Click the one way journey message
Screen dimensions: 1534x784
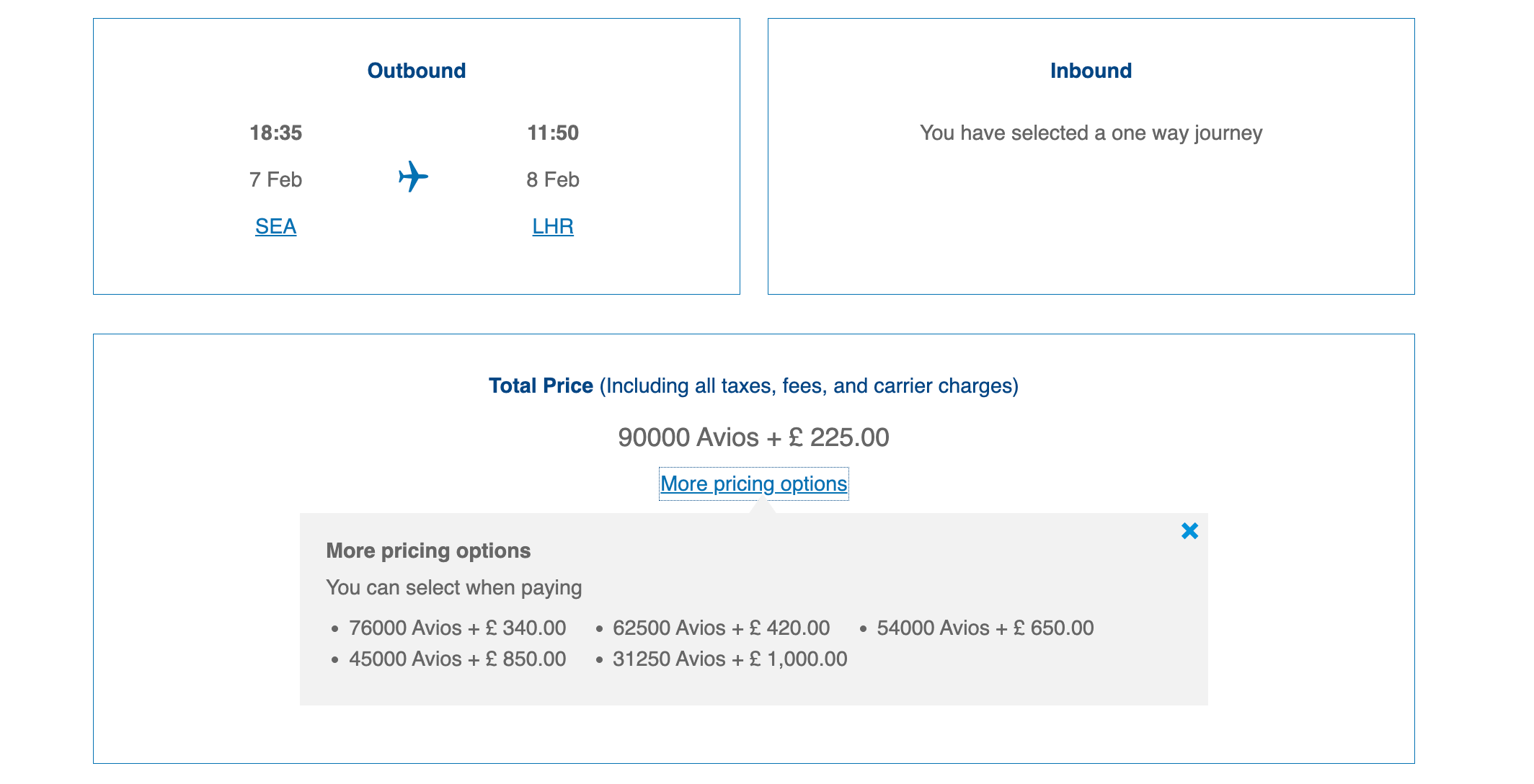click(x=1091, y=133)
